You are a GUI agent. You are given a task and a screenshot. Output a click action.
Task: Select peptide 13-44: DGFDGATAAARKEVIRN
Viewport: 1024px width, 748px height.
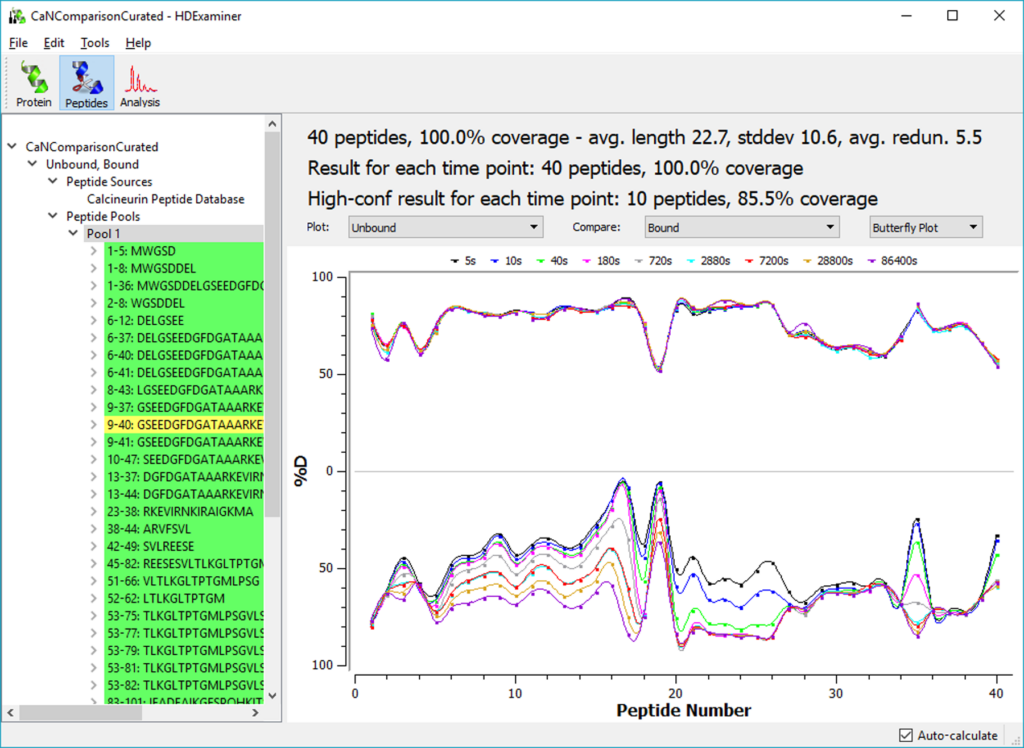tap(184, 494)
